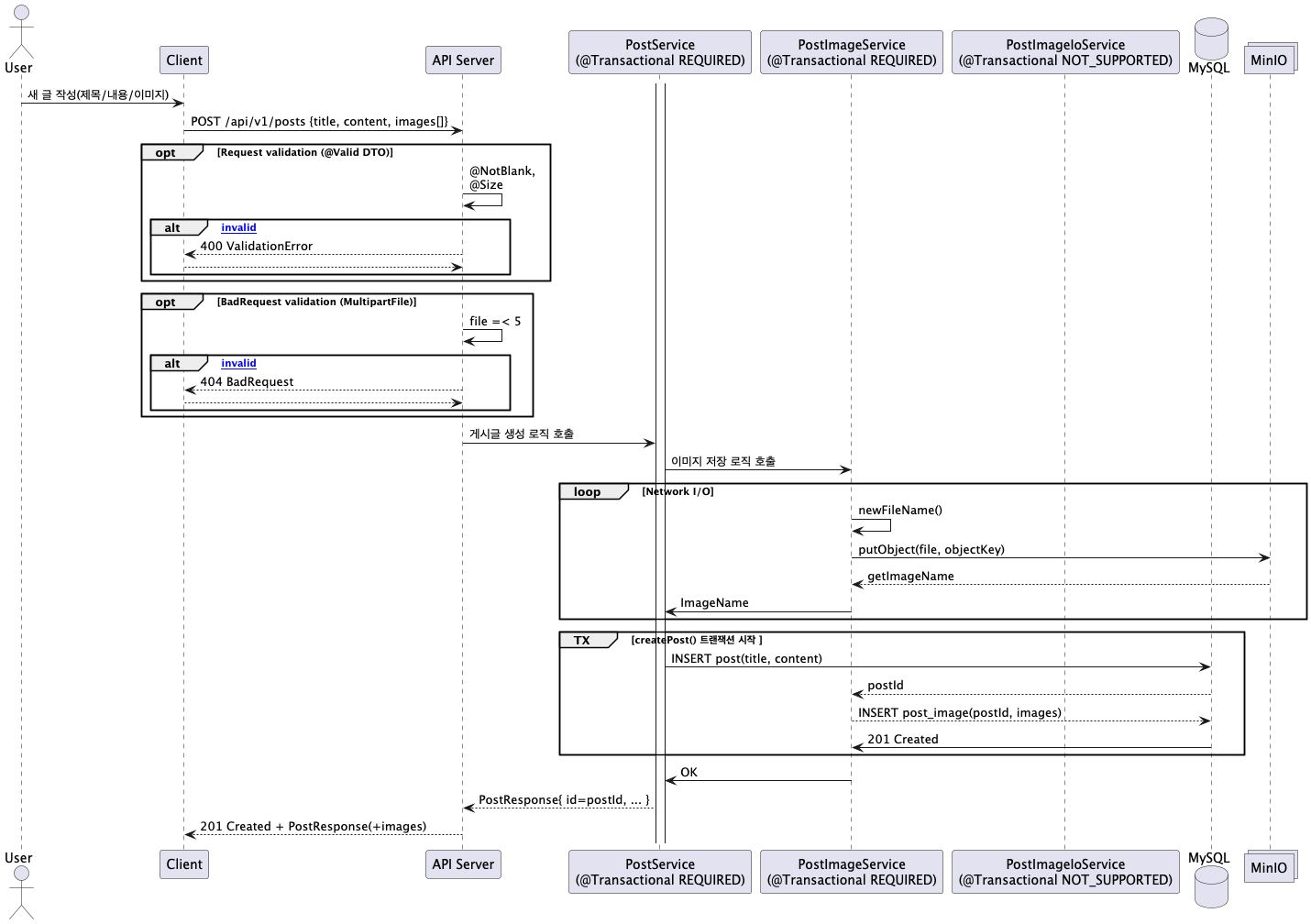The image size is (1311, 924).
Task: Select the "newFileName()" self-message label
Action: pyautogui.click(x=900, y=510)
